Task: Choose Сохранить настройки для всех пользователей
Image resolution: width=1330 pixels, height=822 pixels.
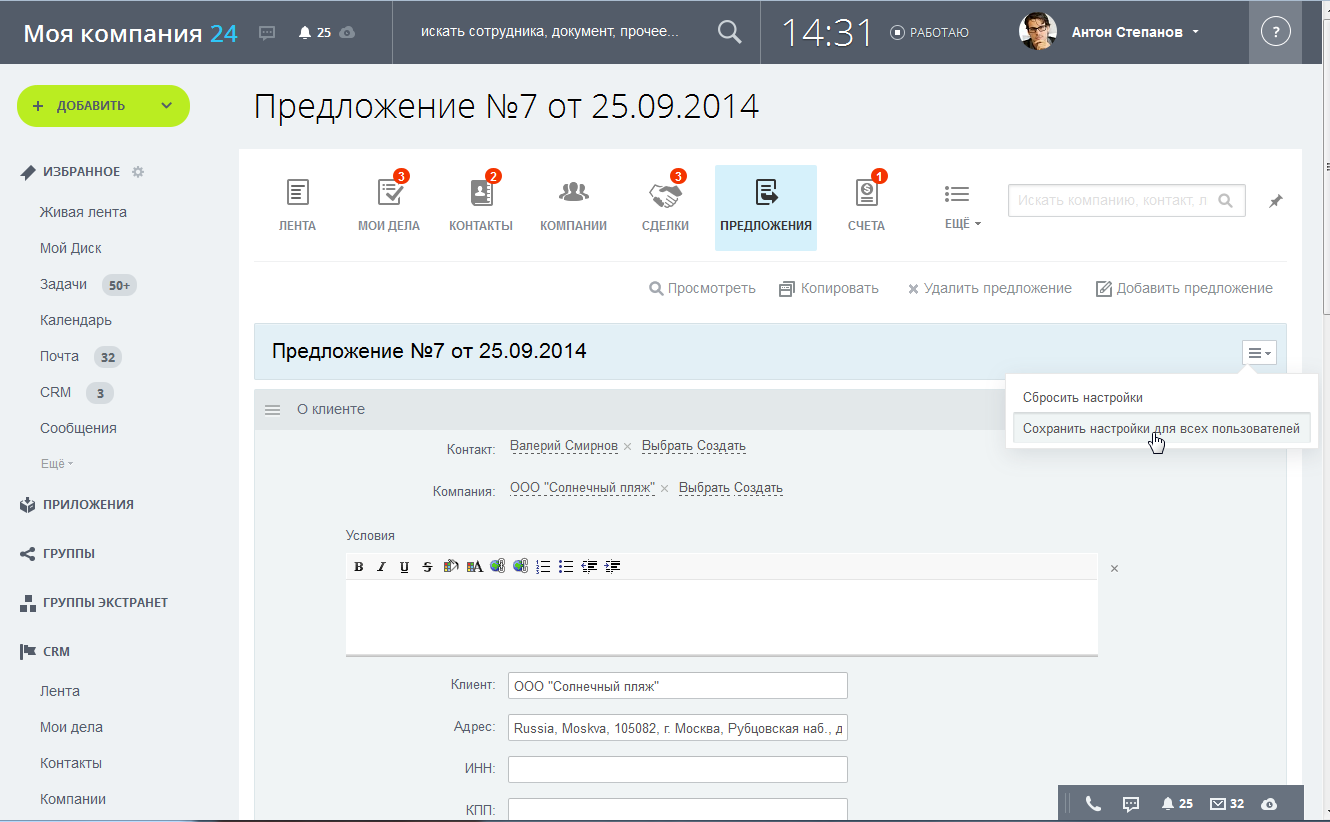Action: coord(1160,429)
